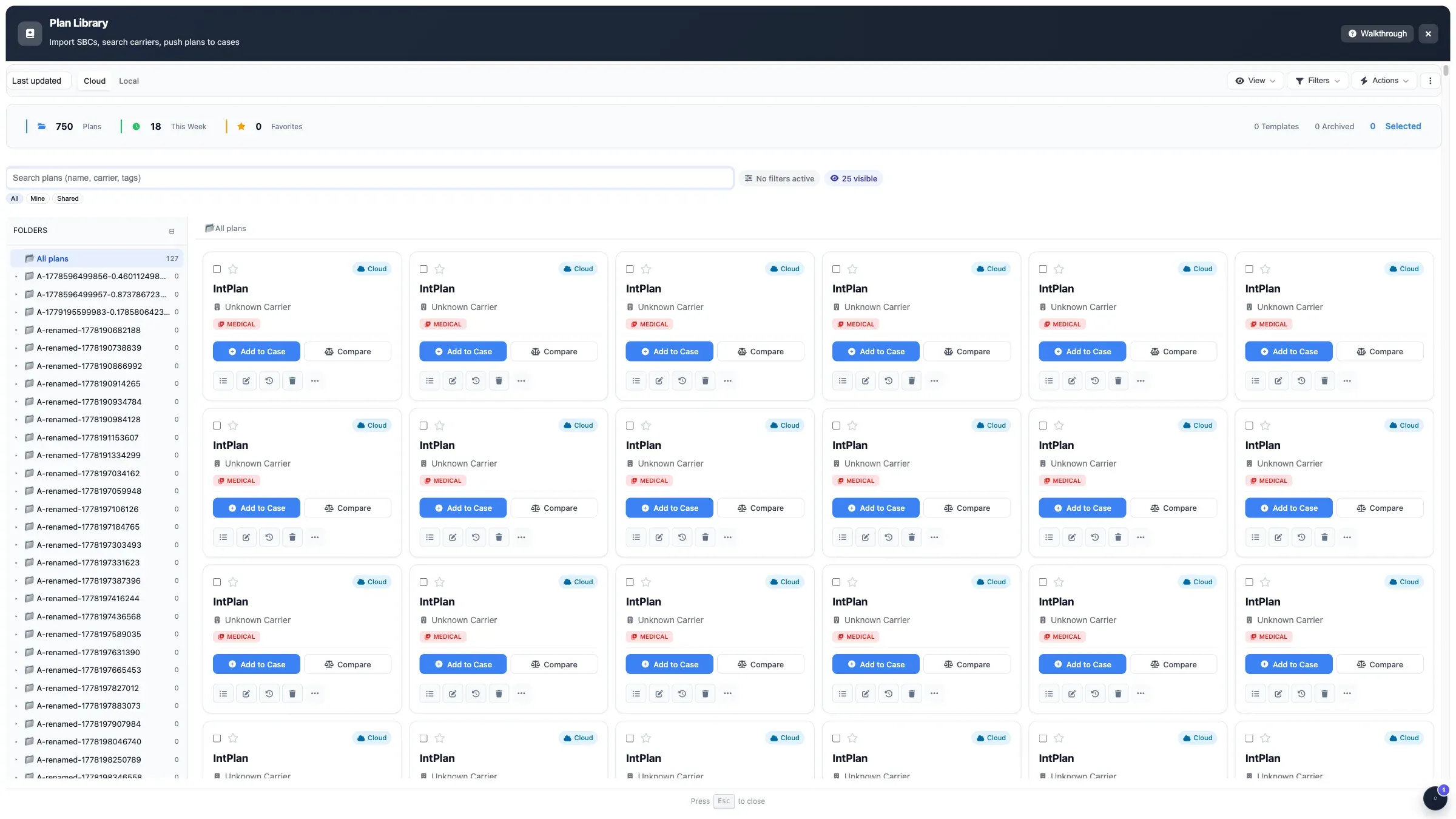Tick the checkbox on first card of second row
The image size is (1456, 819).
pyautogui.click(x=217, y=425)
